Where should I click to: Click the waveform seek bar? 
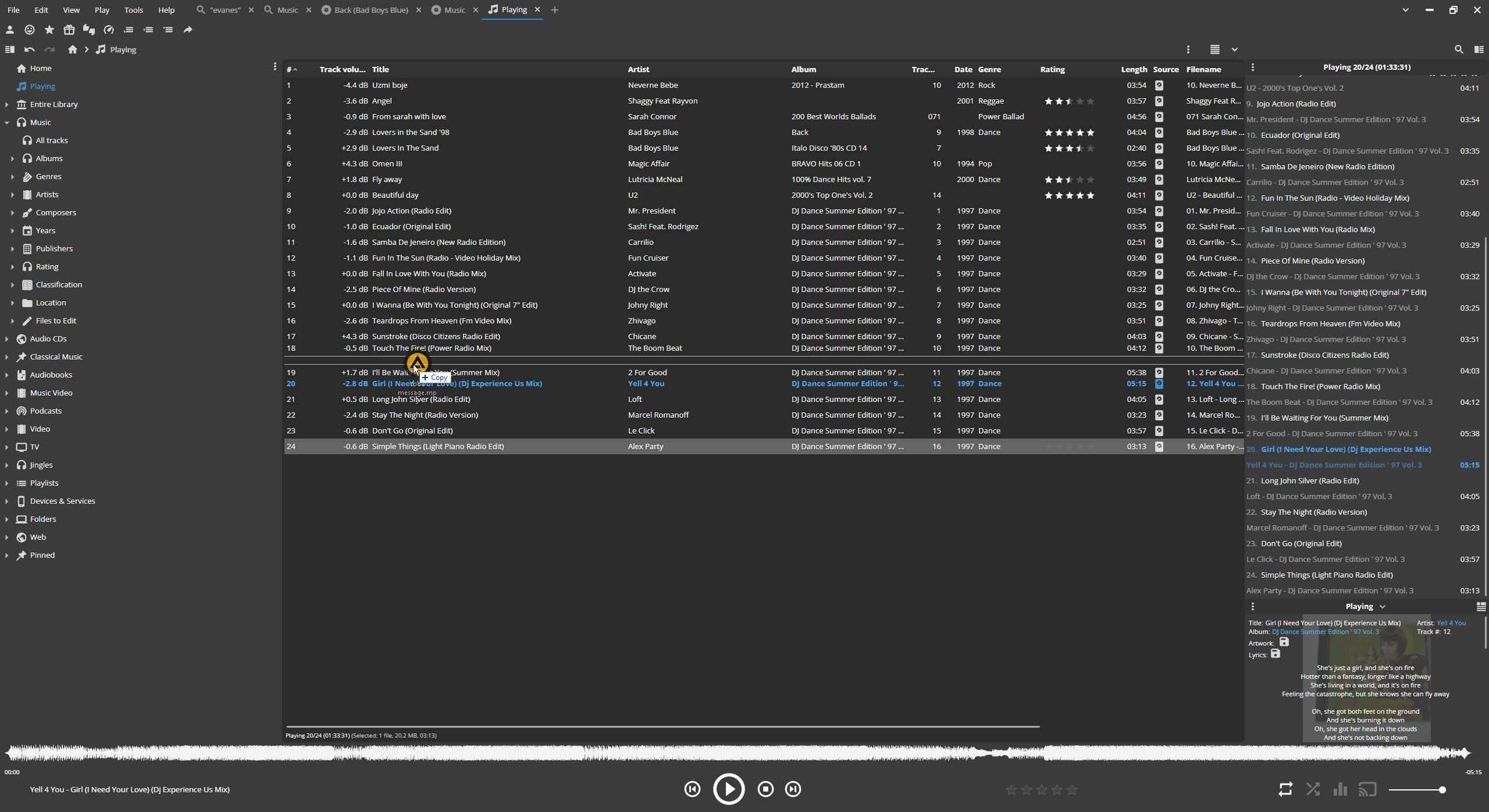(739, 753)
